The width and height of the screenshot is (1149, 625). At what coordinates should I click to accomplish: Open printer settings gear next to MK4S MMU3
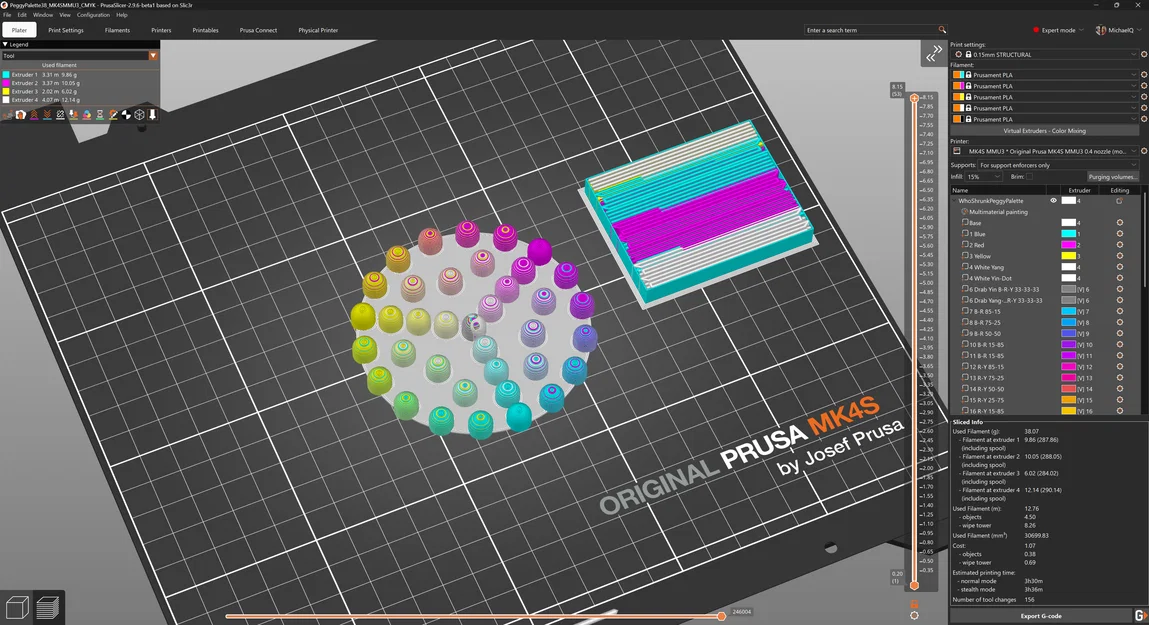pyautogui.click(x=1144, y=151)
